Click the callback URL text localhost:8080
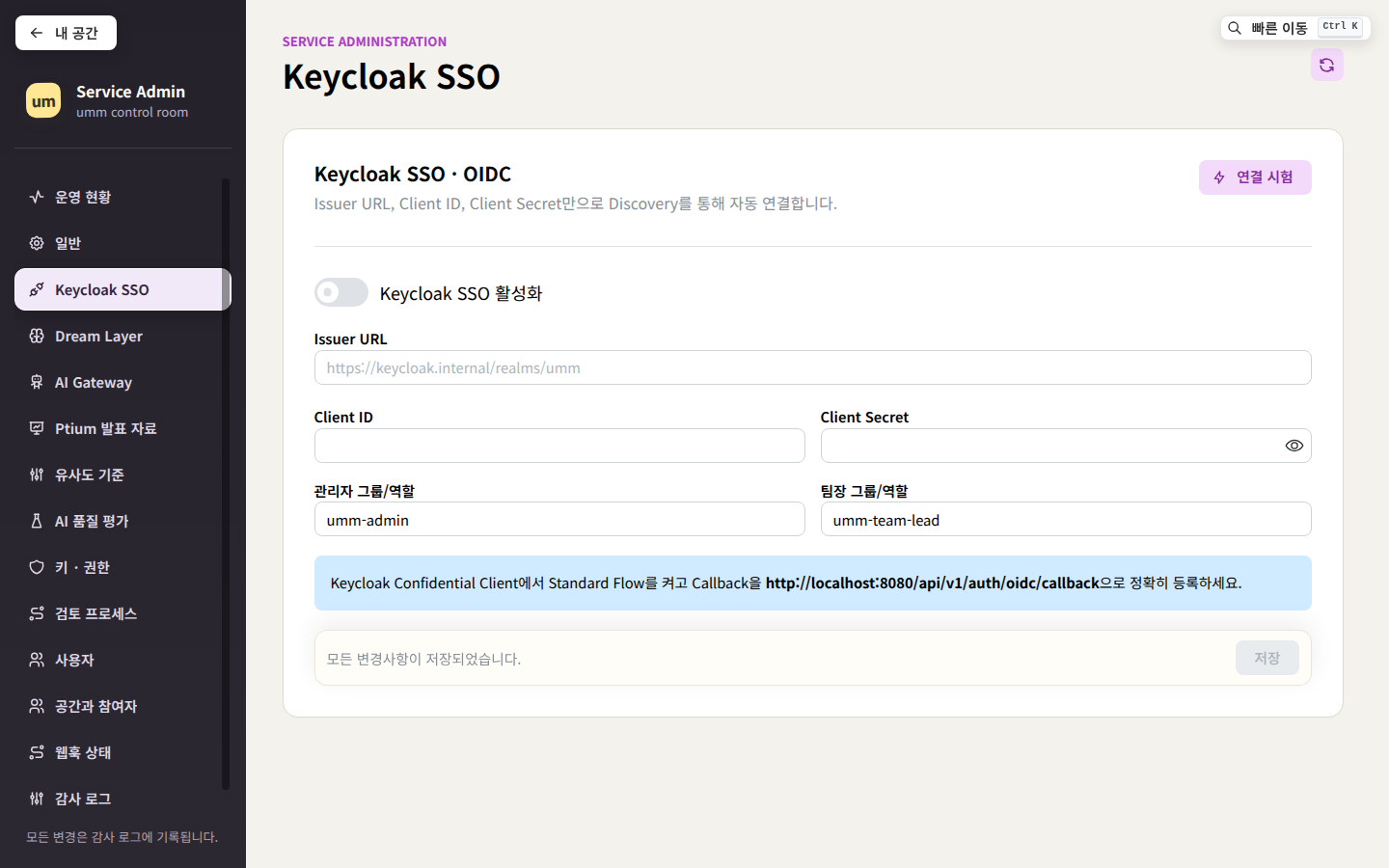 pyautogui.click(x=933, y=583)
